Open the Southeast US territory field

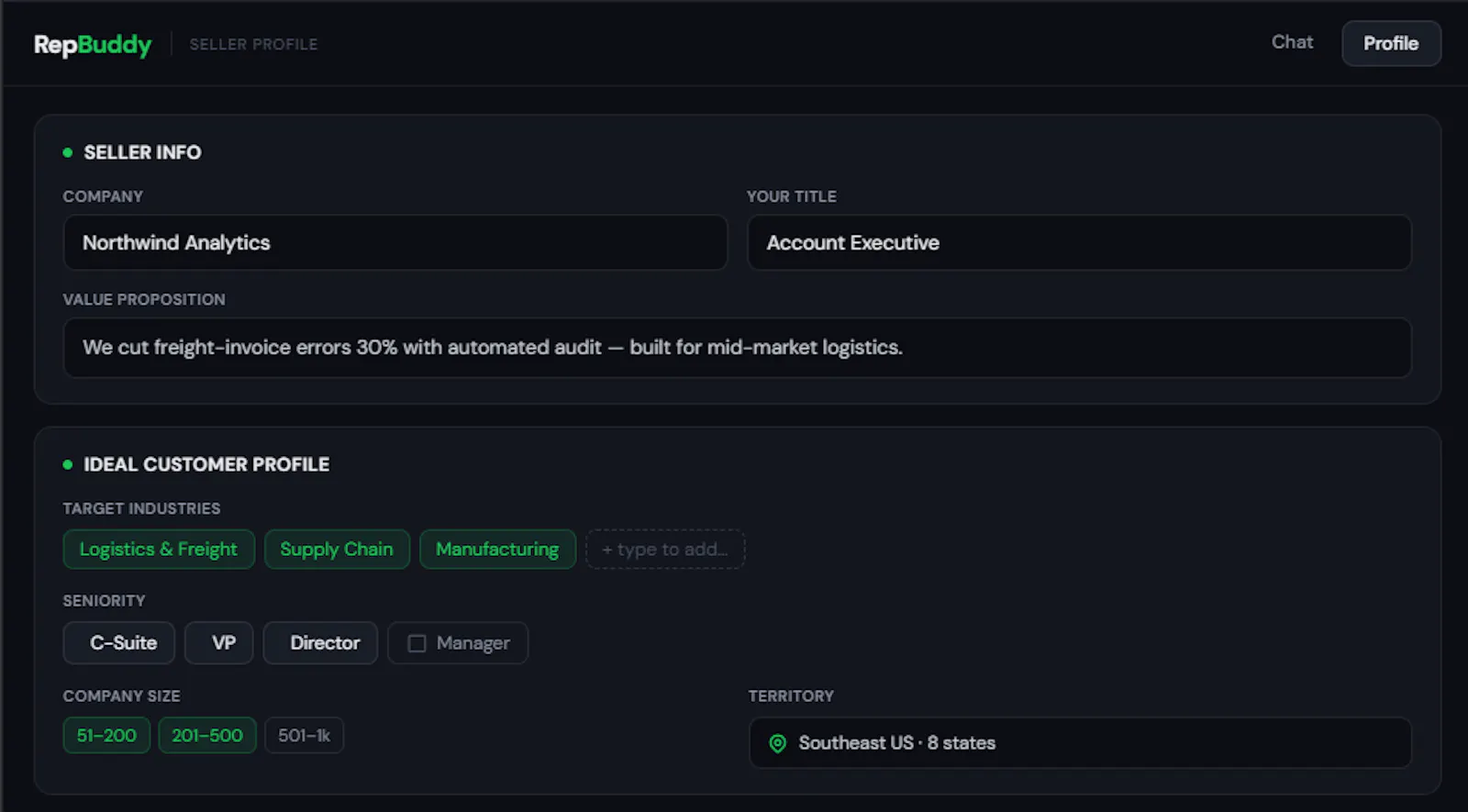[x=1080, y=743]
